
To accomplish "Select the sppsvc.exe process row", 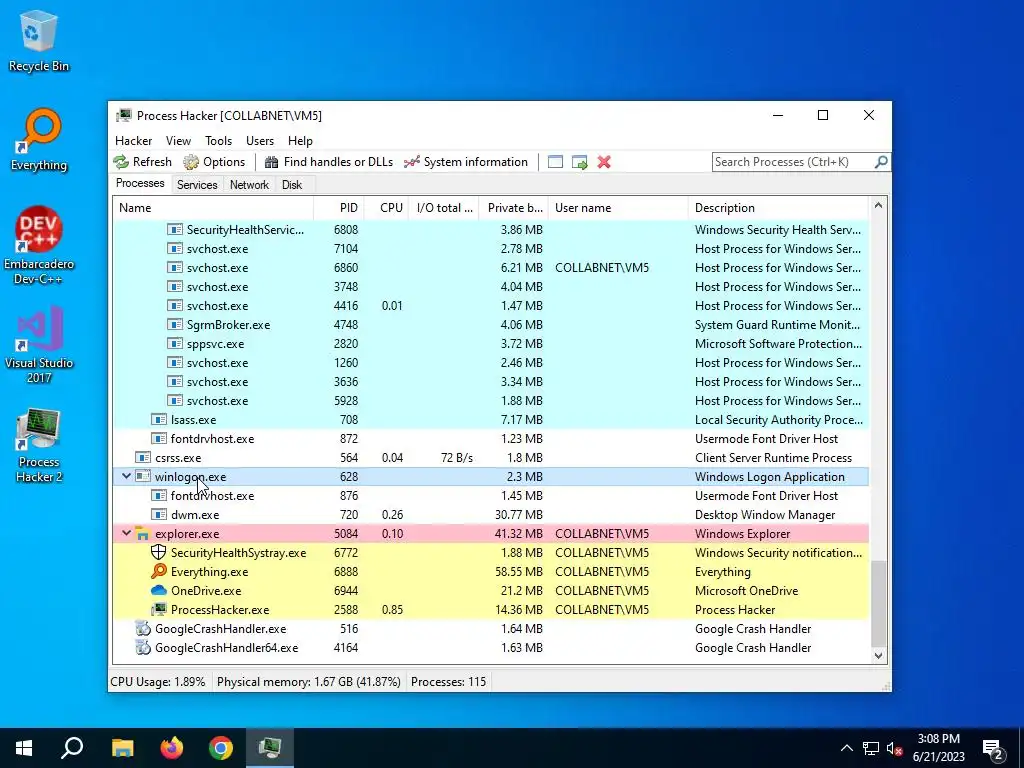I will point(490,344).
